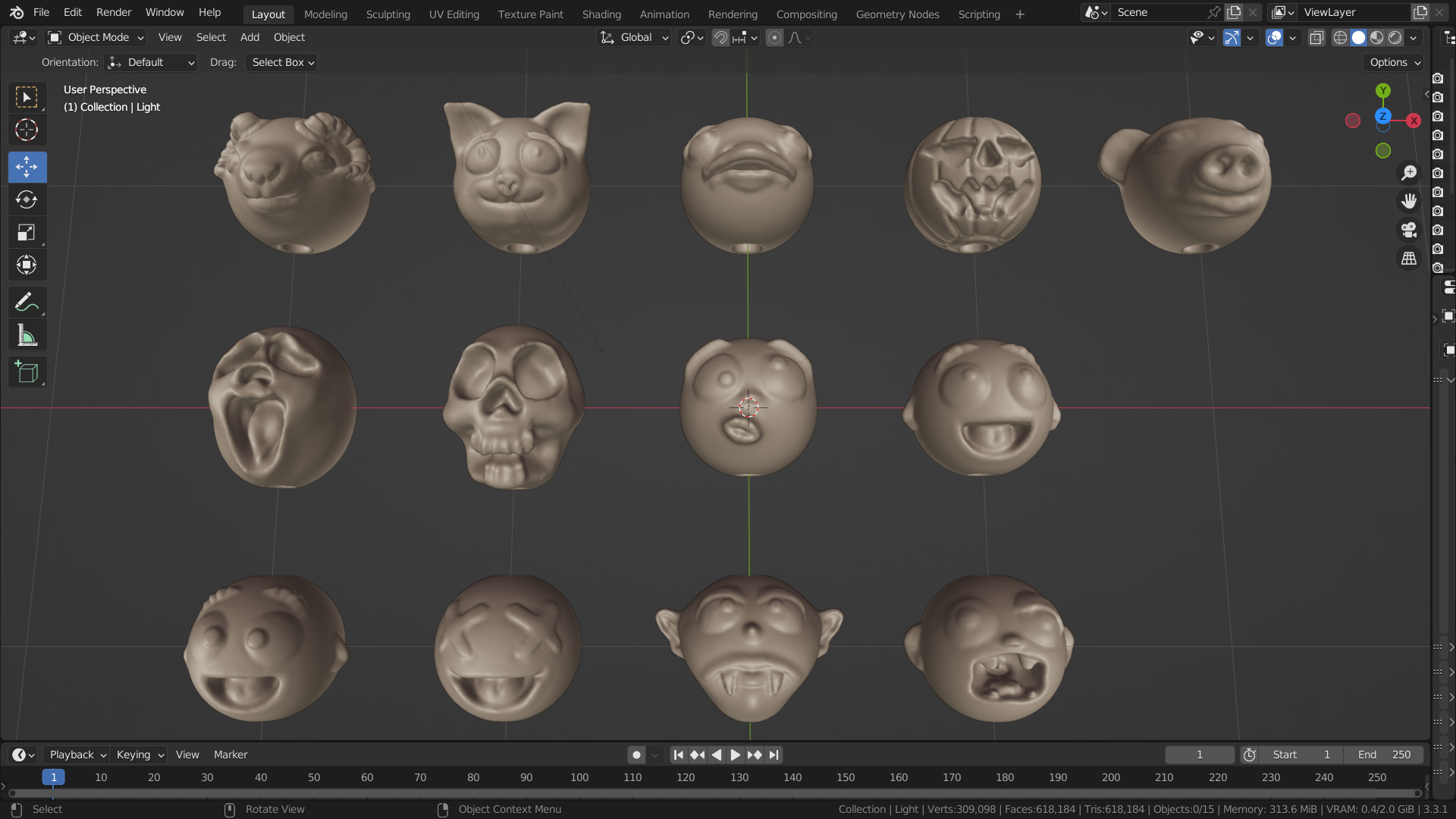Switch to orthographic grid view icon

pos(1409,259)
